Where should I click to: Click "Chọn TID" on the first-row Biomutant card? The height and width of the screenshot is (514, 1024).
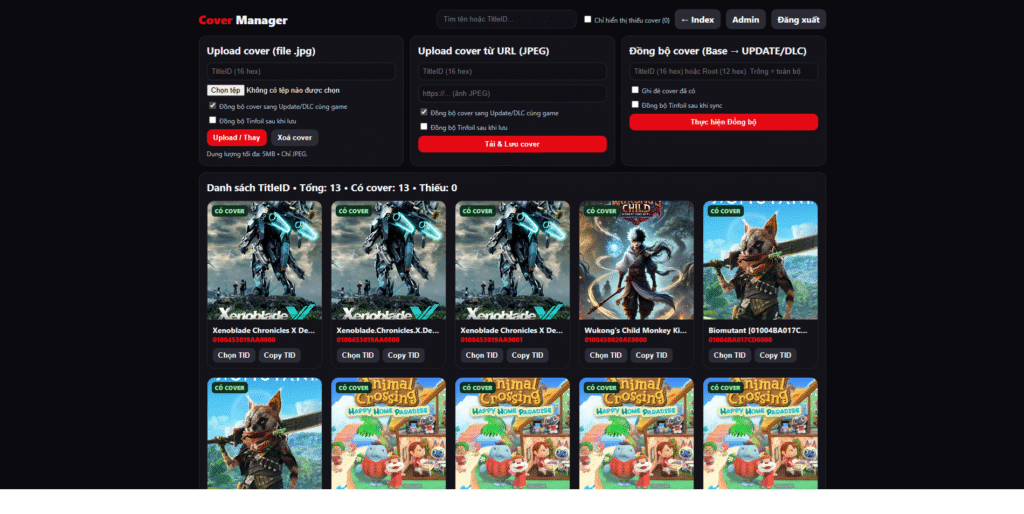pos(729,355)
